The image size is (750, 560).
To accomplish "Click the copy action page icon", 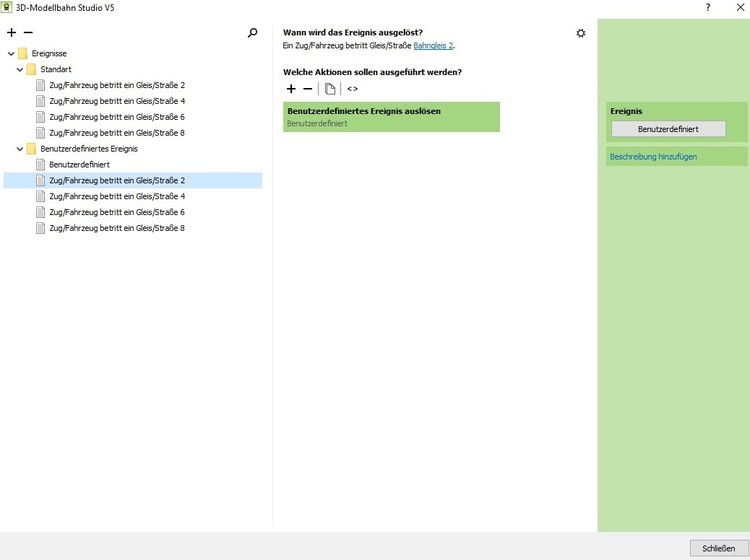I will click(330, 89).
